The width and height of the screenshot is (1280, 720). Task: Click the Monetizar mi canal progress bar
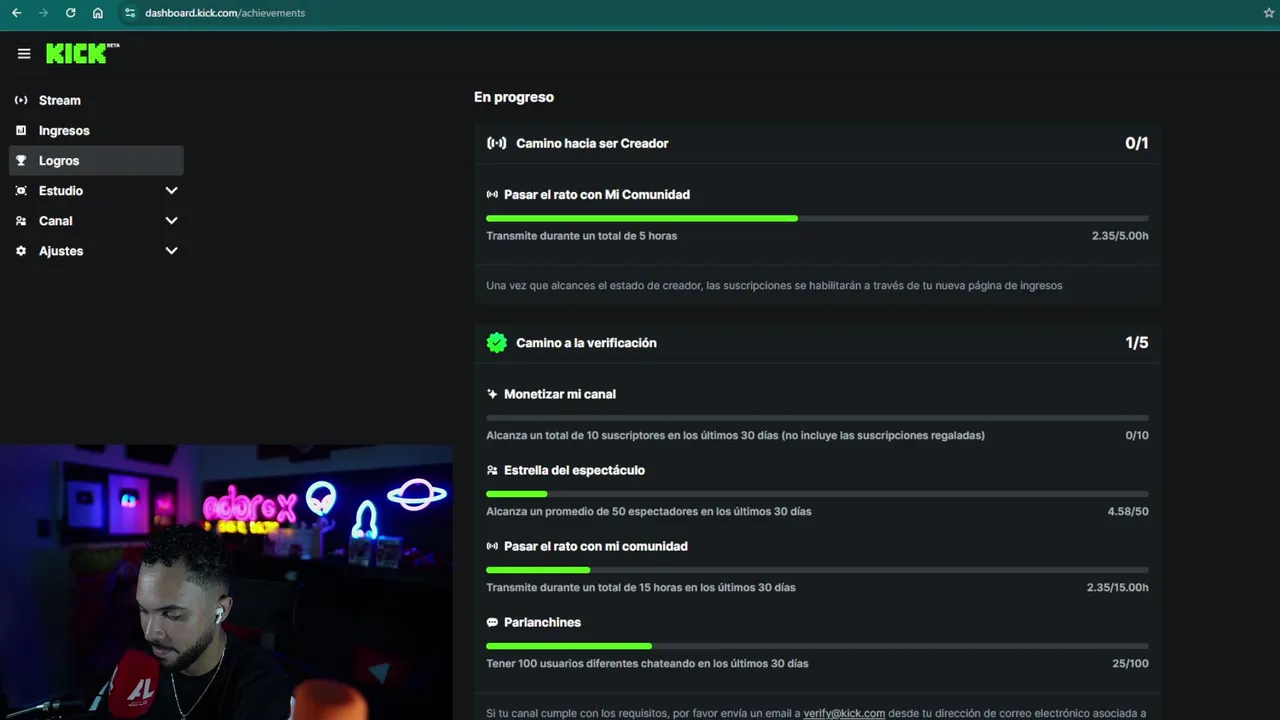(x=817, y=418)
